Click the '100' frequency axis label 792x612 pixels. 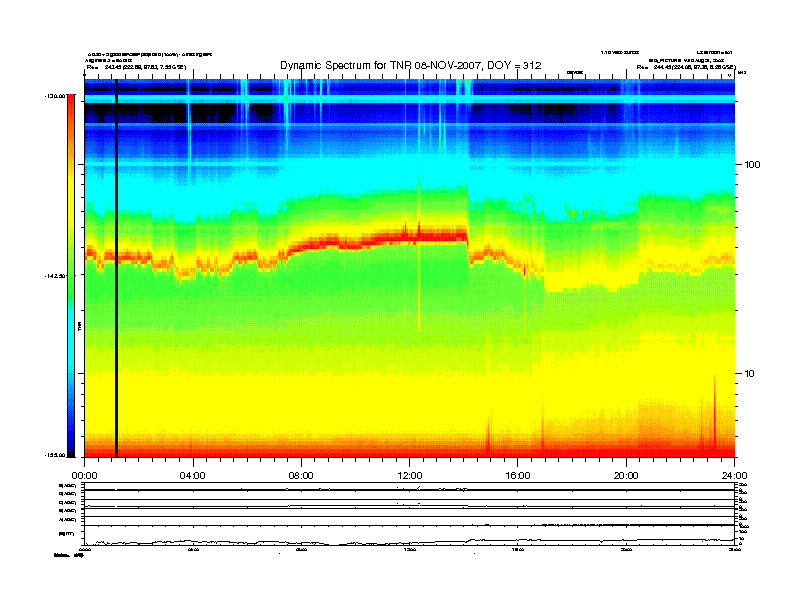coord(752,165)
